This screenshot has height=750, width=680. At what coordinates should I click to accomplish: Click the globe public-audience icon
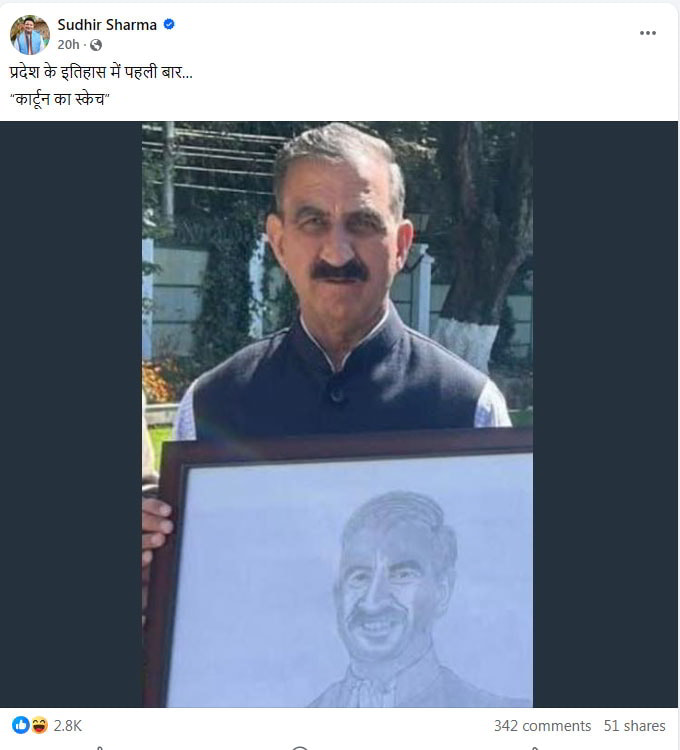pyautogui.click(x=96, y=45)
